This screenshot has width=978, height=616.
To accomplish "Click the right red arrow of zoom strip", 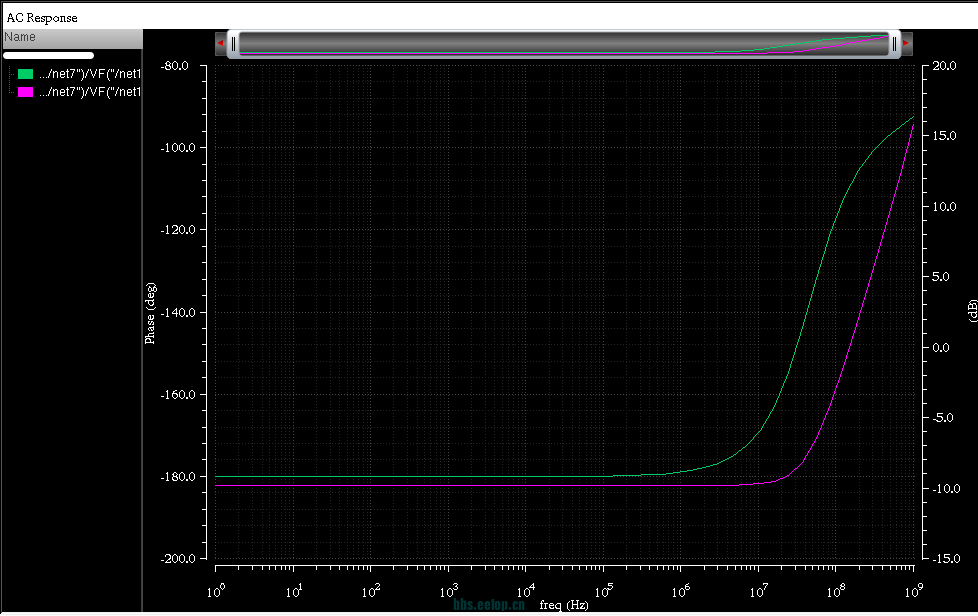I will click(x=906, y=44).
